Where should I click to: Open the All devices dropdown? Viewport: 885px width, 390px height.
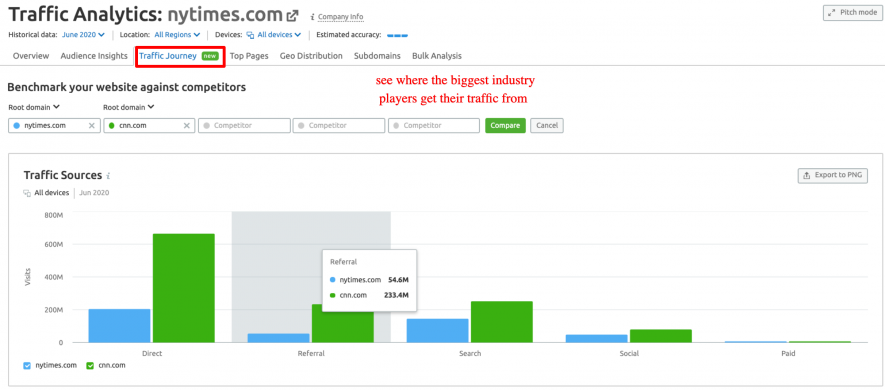point(274,34)
